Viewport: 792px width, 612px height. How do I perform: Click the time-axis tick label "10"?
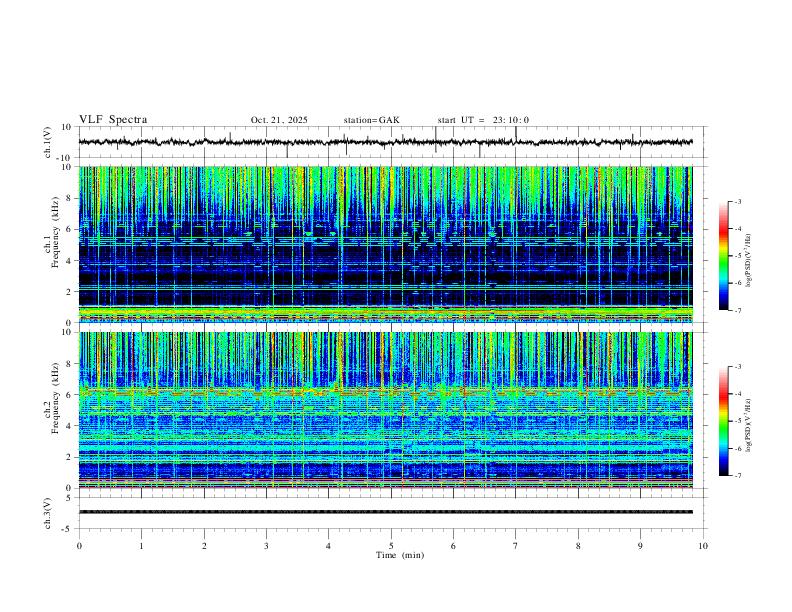[703, 546]
